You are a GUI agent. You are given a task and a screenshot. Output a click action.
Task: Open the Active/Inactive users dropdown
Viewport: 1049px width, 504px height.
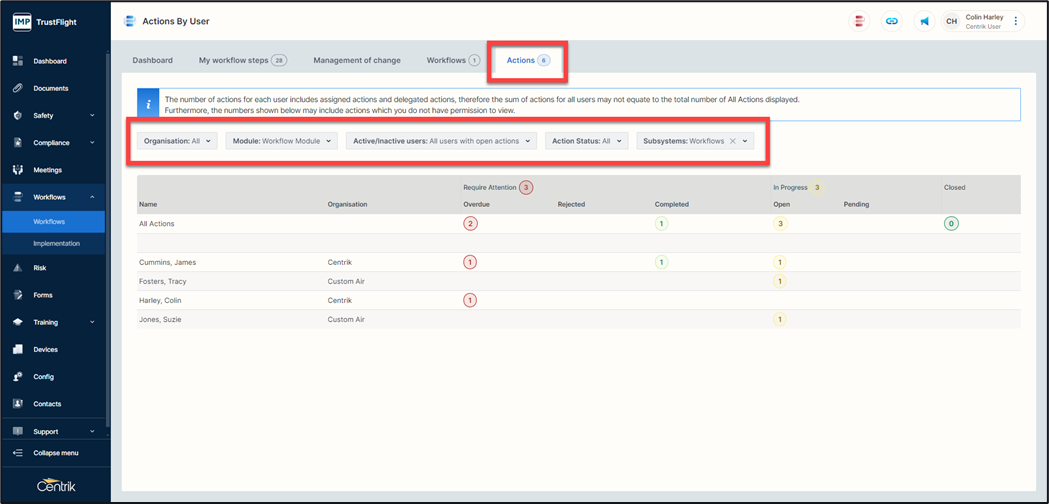441,141
